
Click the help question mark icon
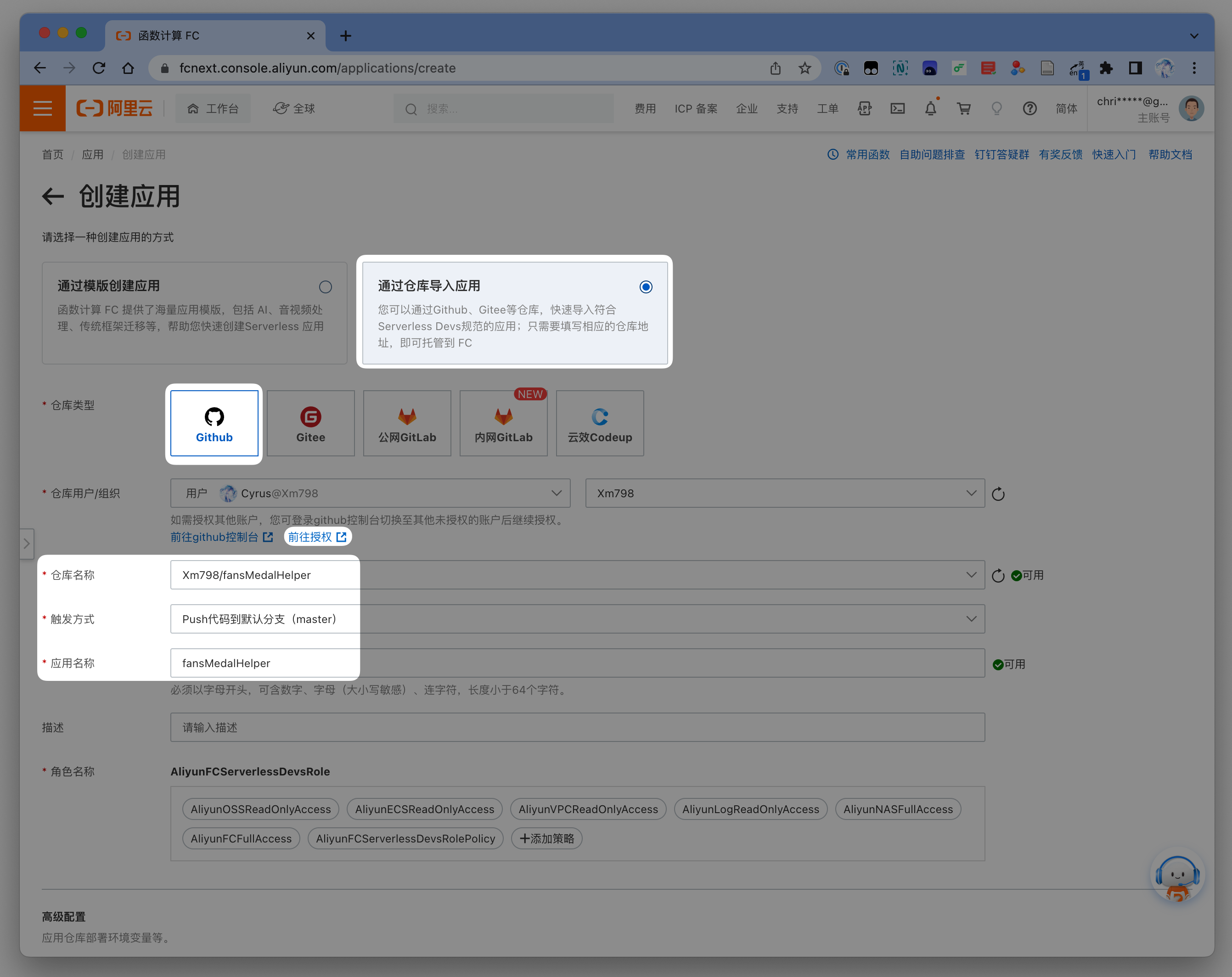[1029, 108]
